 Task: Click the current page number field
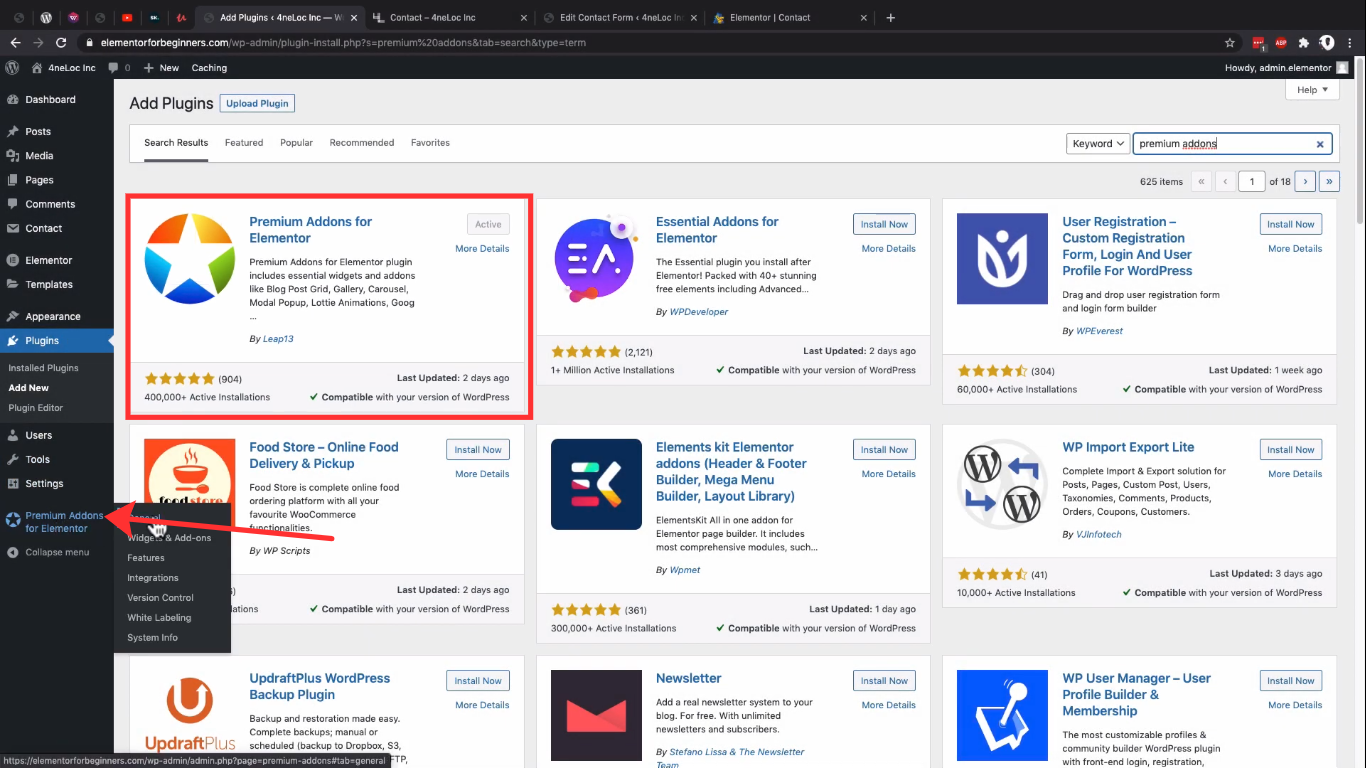click(x=1251, y=181)
